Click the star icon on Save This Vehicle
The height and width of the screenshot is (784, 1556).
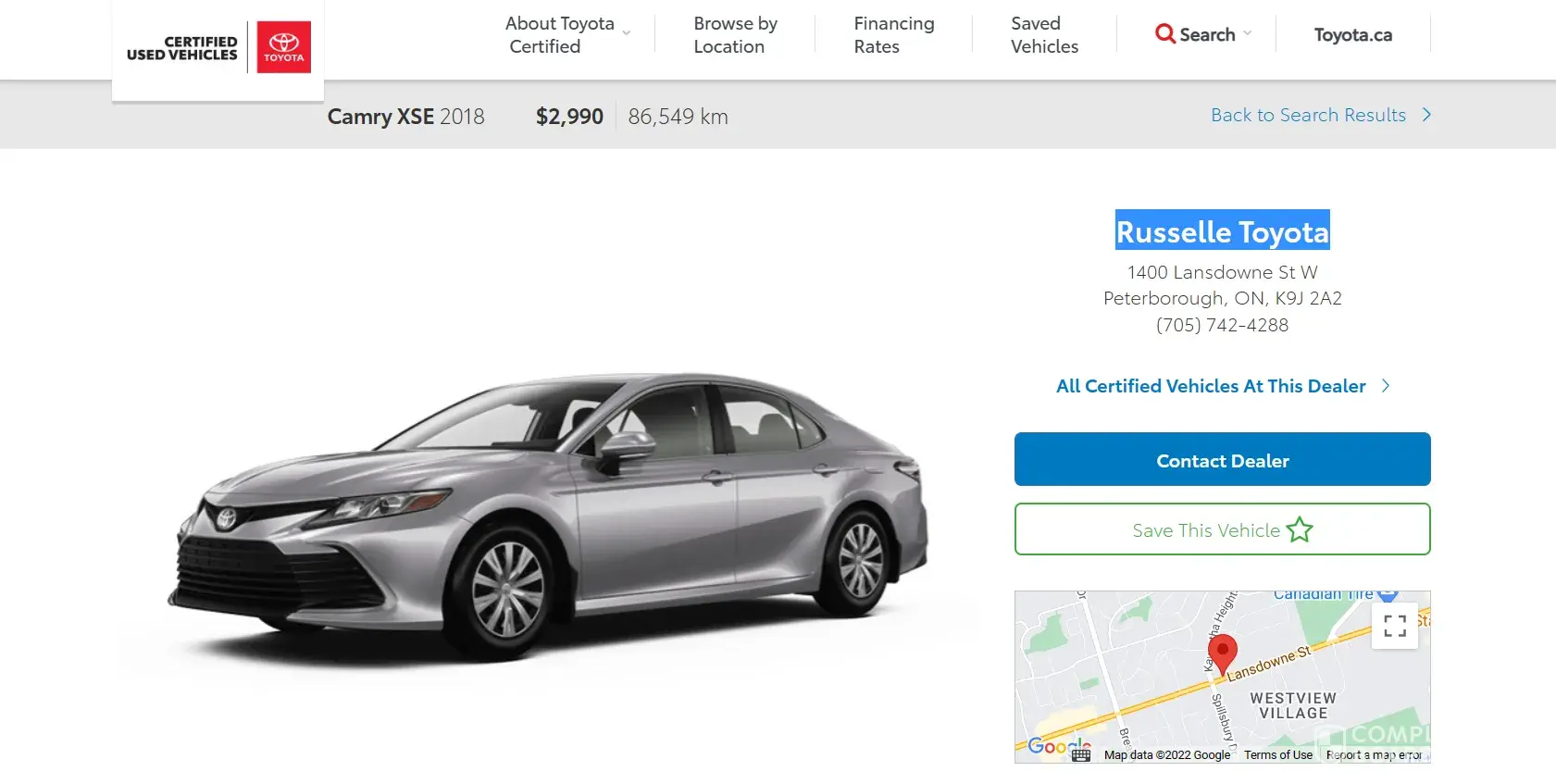(1299, 529)
